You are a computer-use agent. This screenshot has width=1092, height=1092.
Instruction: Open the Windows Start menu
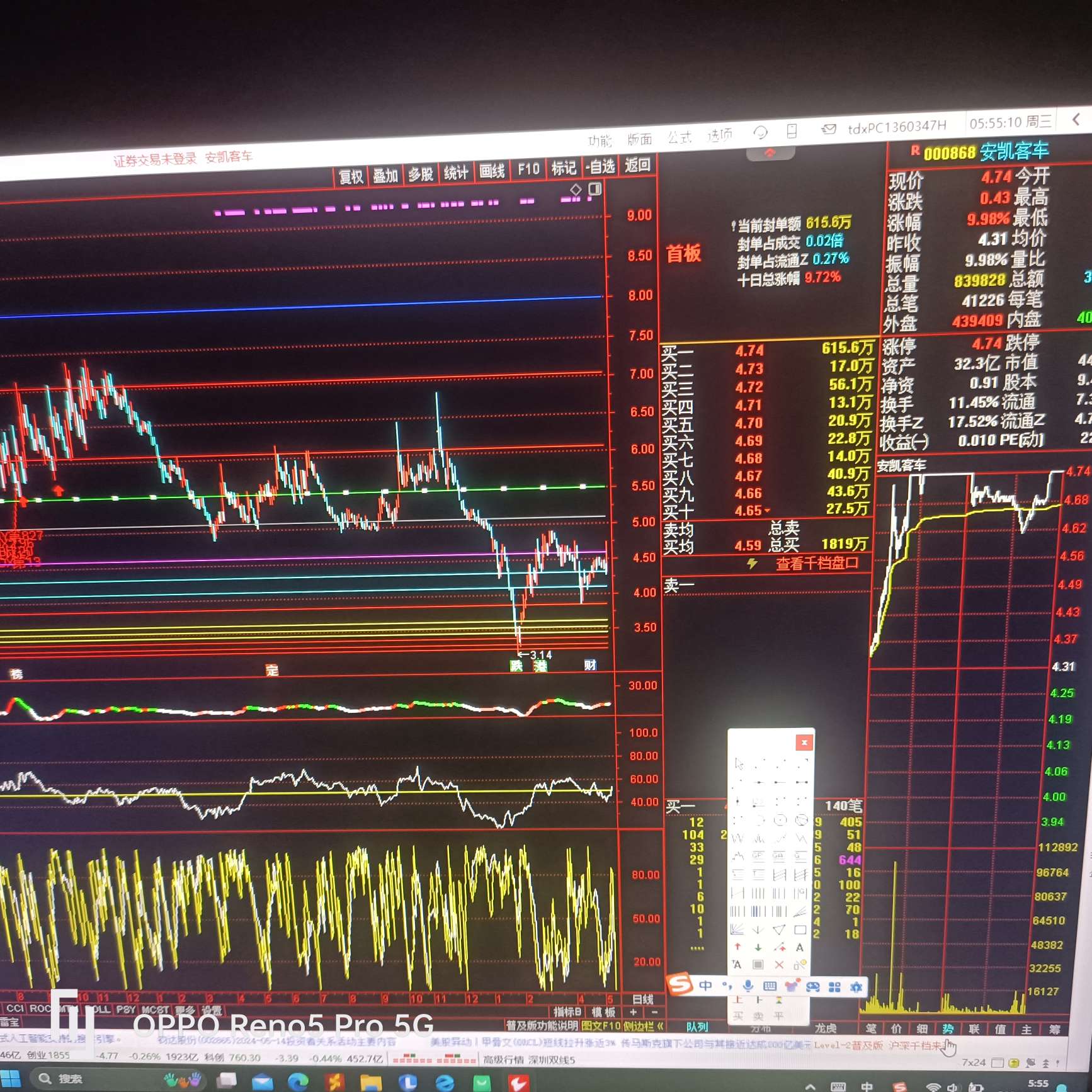[9, 1079]
